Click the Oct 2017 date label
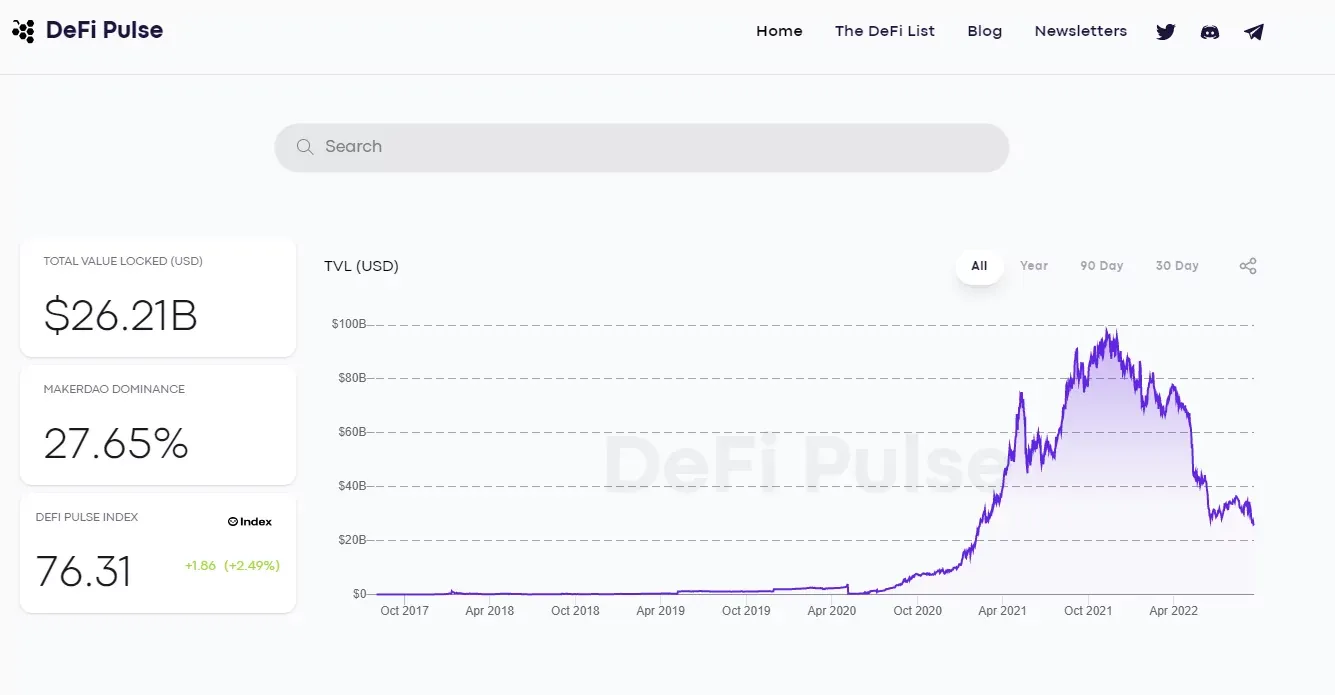Viewport: 1335px width, 695px height. coord(405,610)
